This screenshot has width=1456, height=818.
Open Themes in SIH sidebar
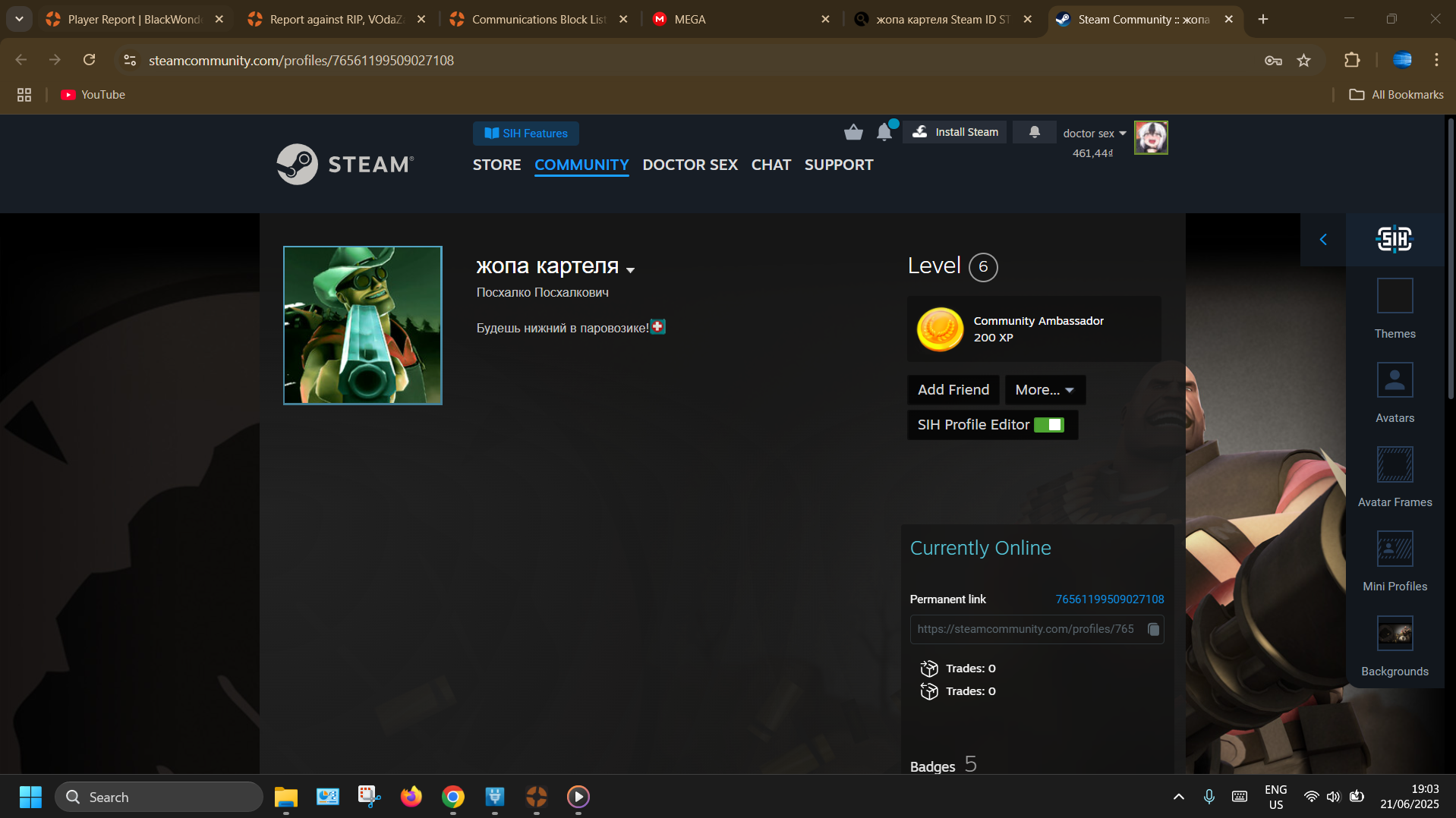[x=1395, y=309]
